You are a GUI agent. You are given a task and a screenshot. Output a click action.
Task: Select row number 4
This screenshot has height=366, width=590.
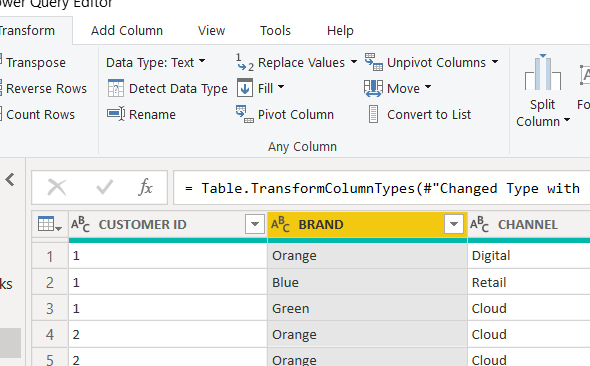tap(50, 335)
